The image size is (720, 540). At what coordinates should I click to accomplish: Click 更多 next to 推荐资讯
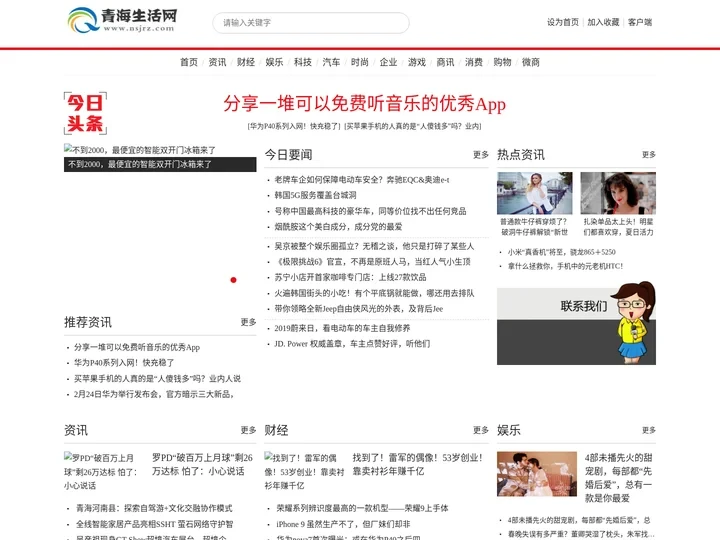[x=248, y=322]
